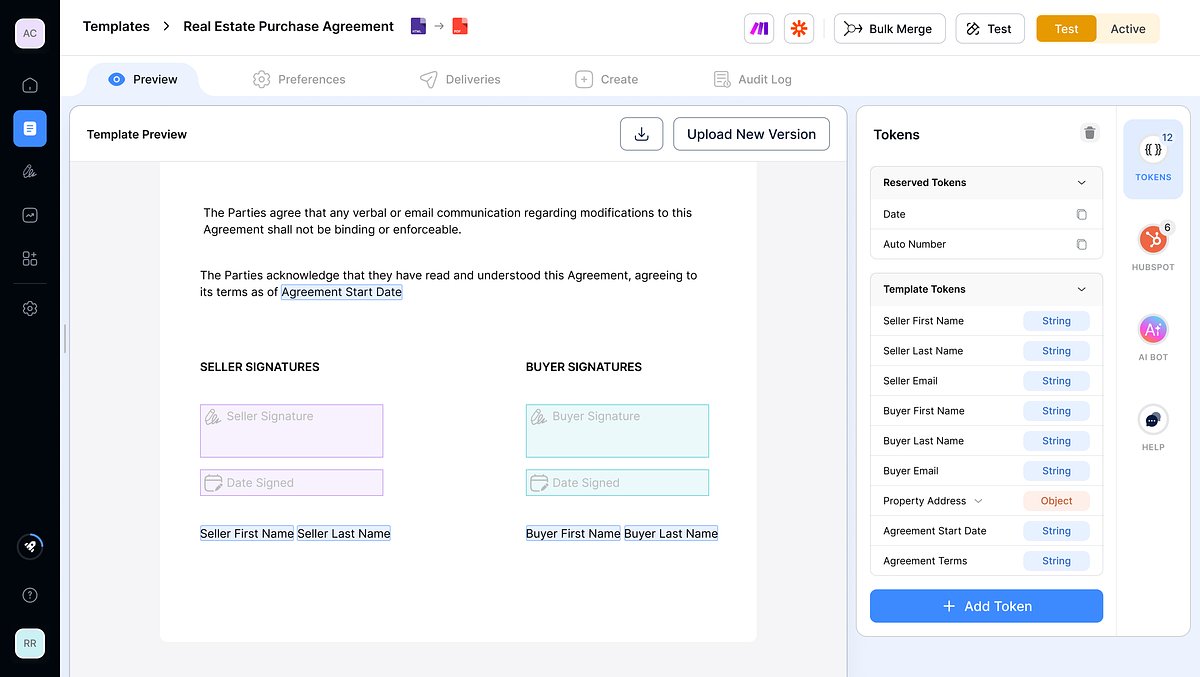Select Test mode in the status toggle
This screenshot has height=677, width=1200.
point(1065,29)
